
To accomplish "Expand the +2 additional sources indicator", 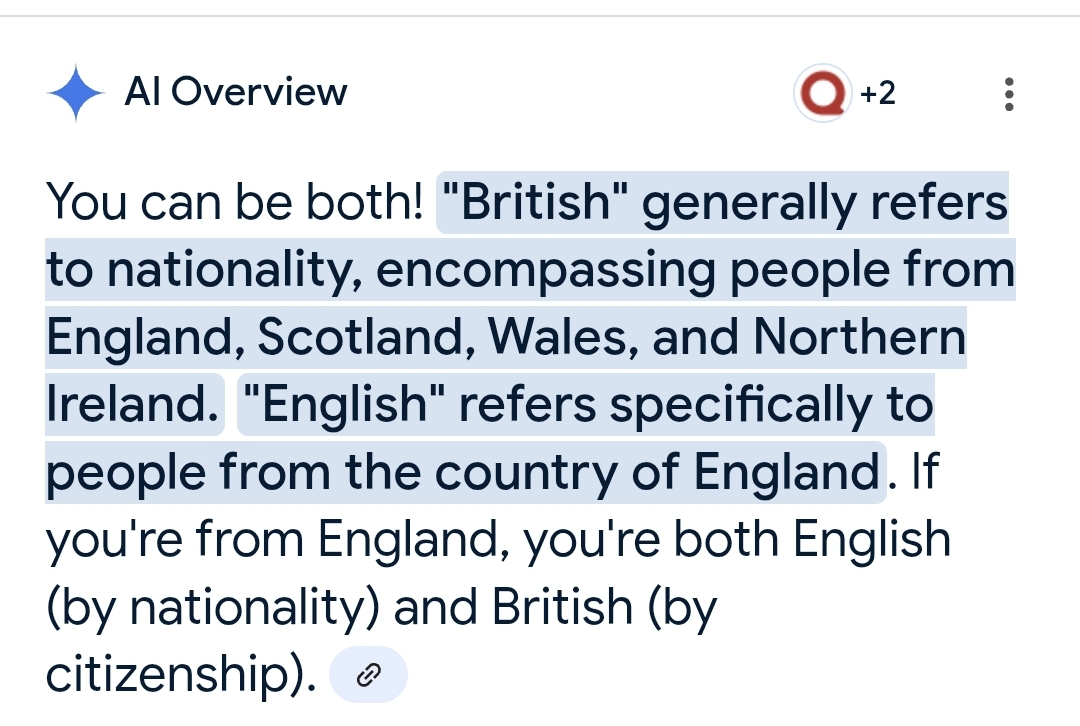I will tap(877, 93).
